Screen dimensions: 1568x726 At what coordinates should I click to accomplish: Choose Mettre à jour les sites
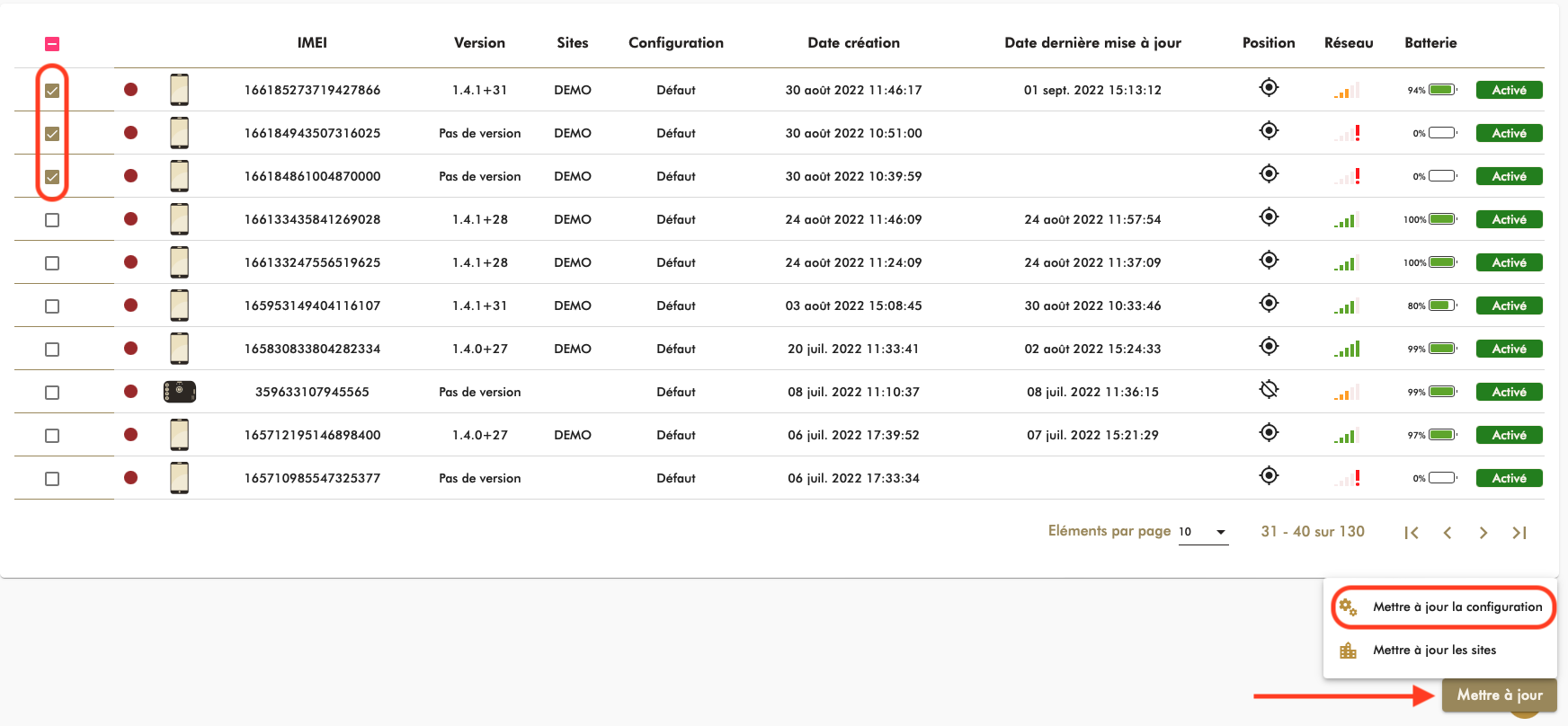coord(1434,651)
